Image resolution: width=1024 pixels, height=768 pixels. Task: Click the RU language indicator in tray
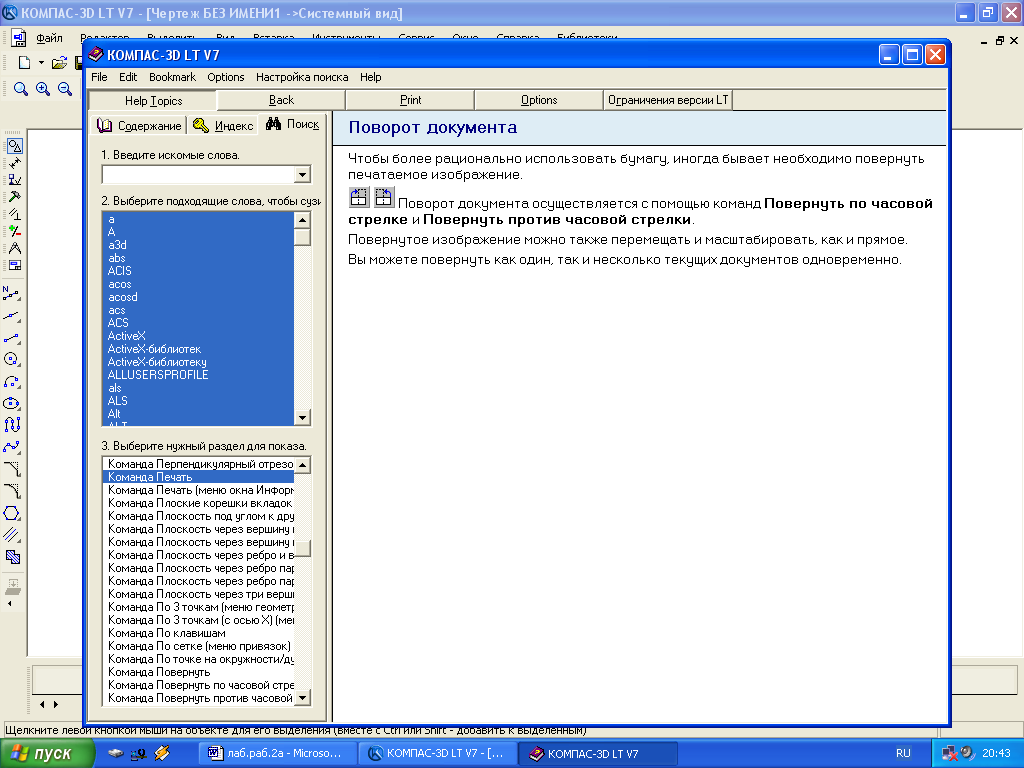903,754
